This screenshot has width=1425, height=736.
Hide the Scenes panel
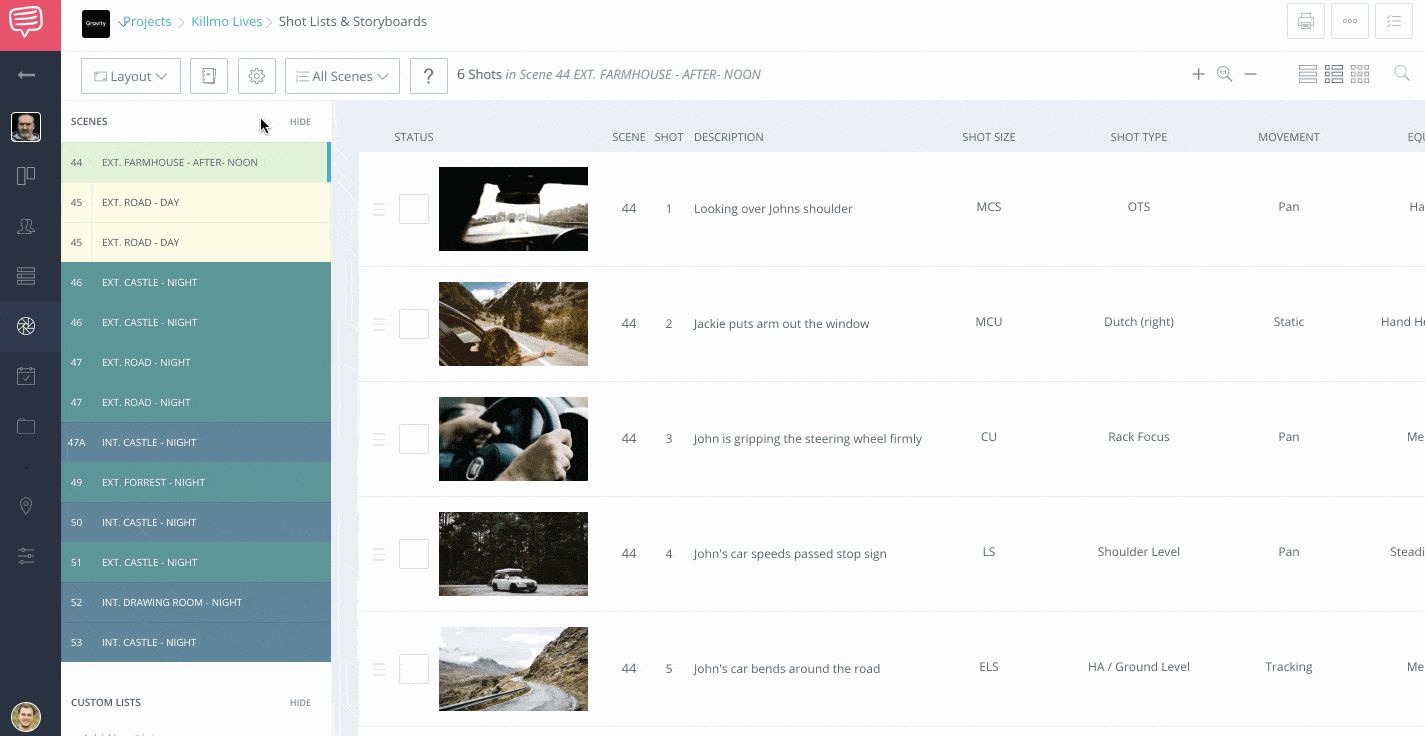coord(300,121)
